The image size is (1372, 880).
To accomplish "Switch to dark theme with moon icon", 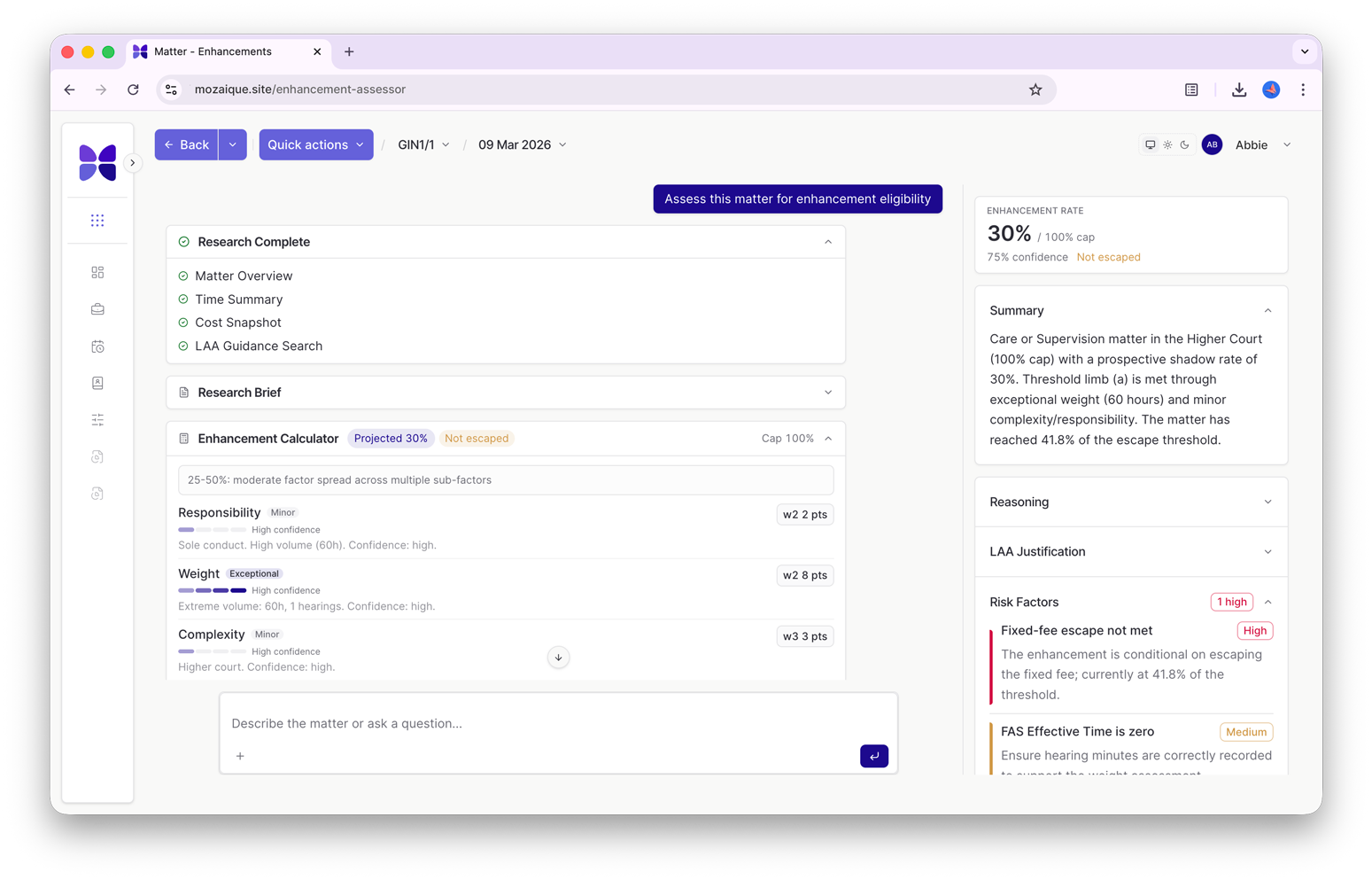I will [1184, 145].
